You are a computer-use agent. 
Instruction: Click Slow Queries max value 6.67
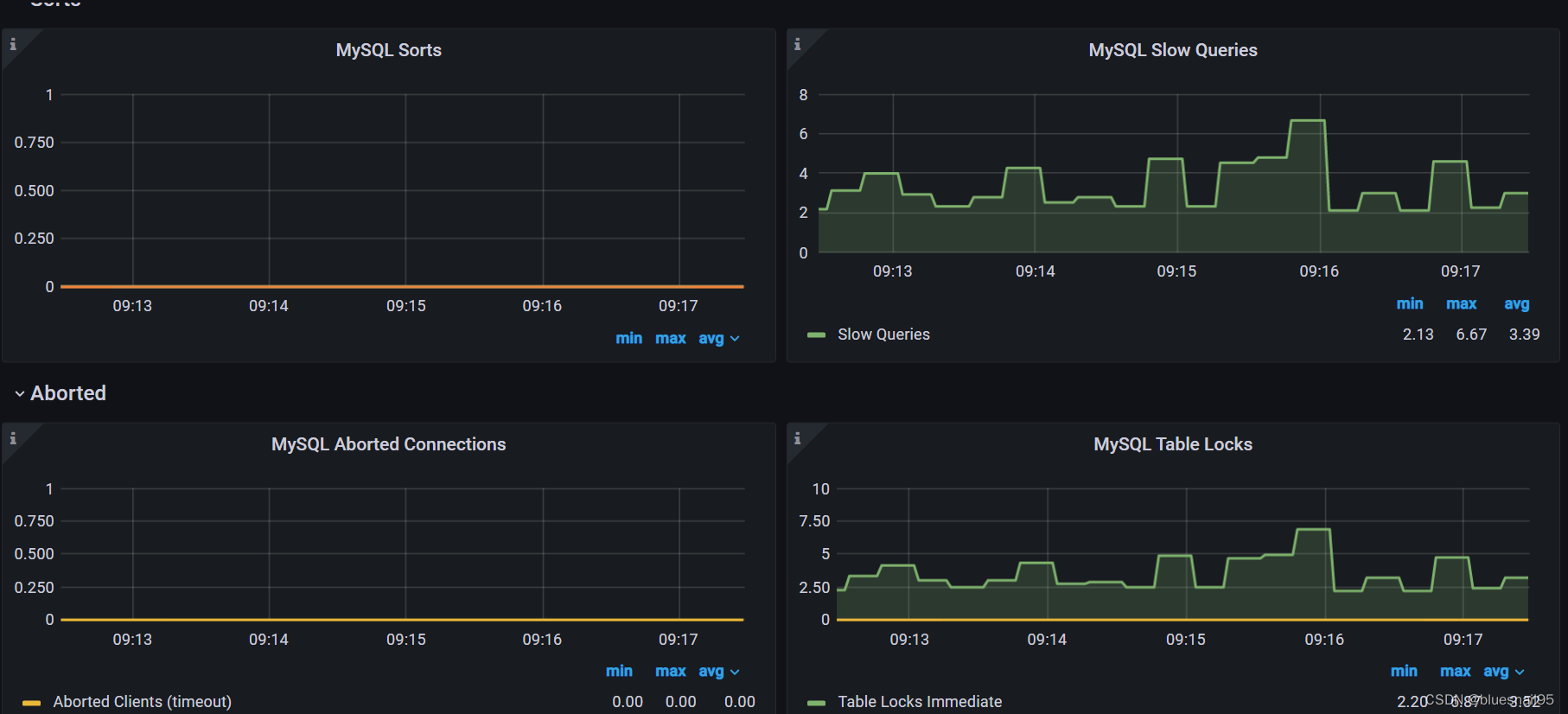[1471, 335]
